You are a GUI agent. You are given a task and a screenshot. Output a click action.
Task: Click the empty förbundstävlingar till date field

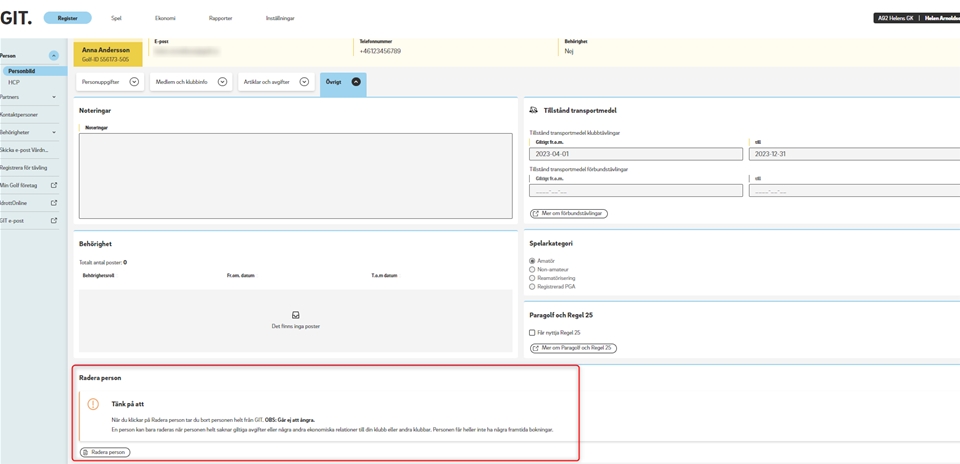pyautogui.click(x=855, y=191)
